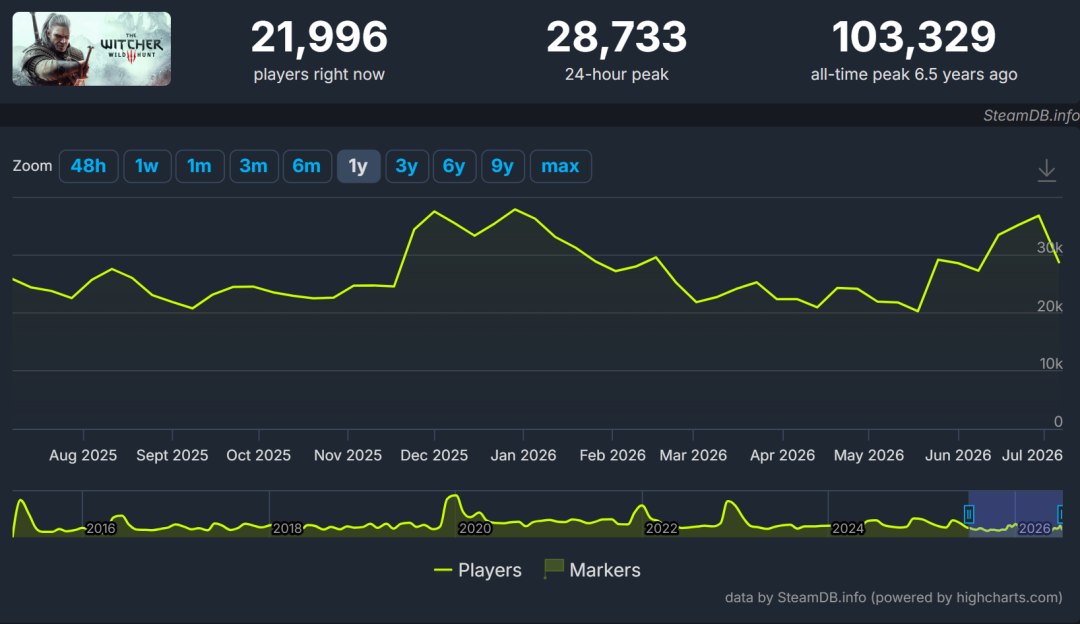
Task: Click the Witcher 3 game thumbnail
Action: click(x=92, y=49)
